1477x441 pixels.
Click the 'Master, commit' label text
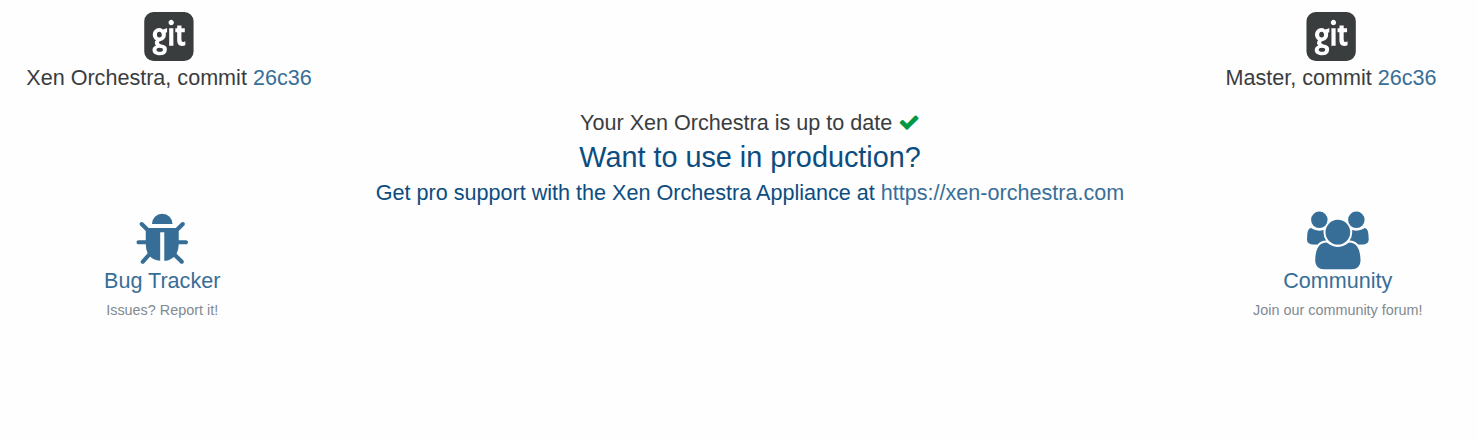pyautogui.click(x=1299, y=78)
